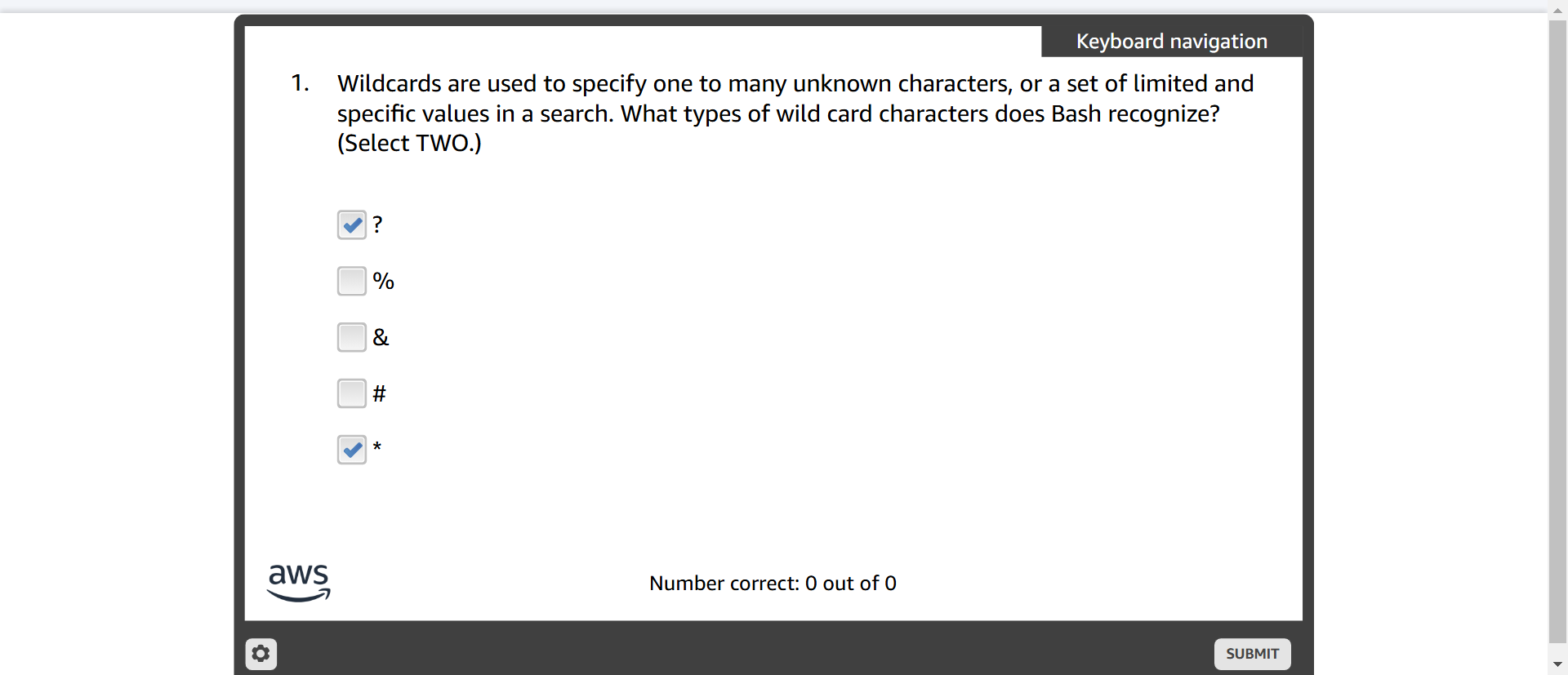Click the Number correct score text
Viewport: 1568px width, 675px height.
pos(773,584)
